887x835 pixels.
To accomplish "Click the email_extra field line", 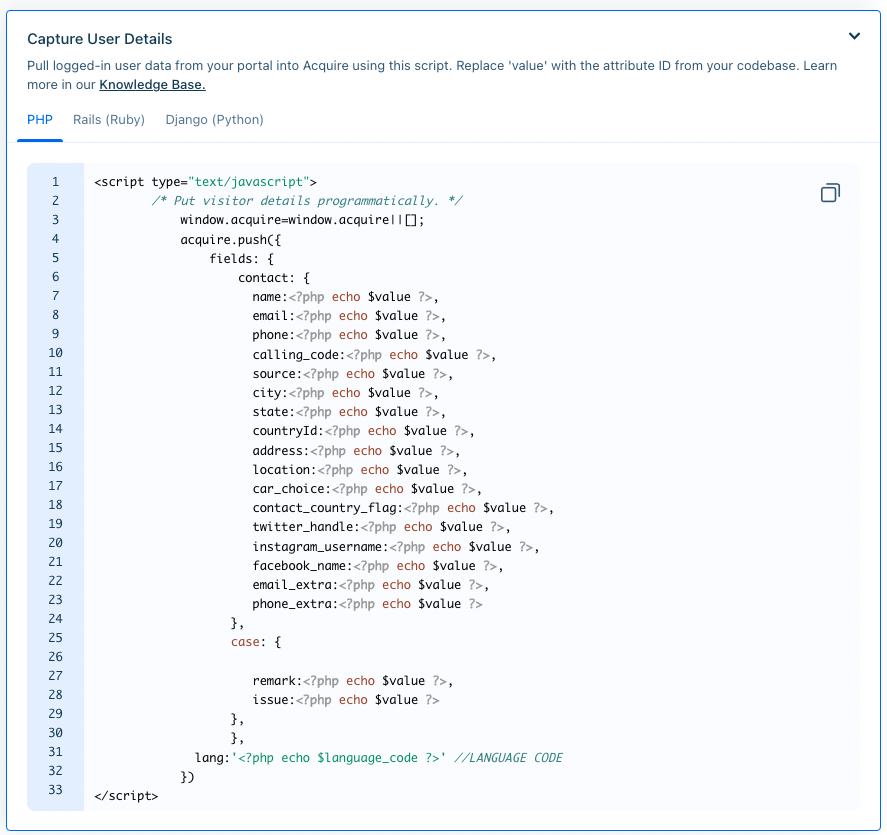I will [371, 585].
